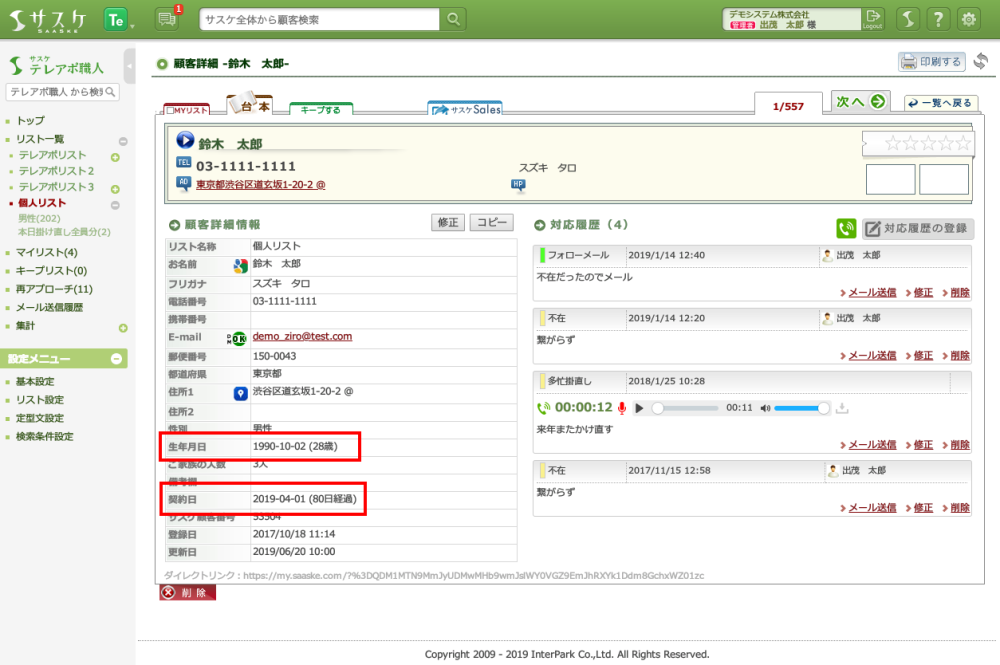
Task: Collapse 個人リスト with the minus icon
Action: [115, 205]
